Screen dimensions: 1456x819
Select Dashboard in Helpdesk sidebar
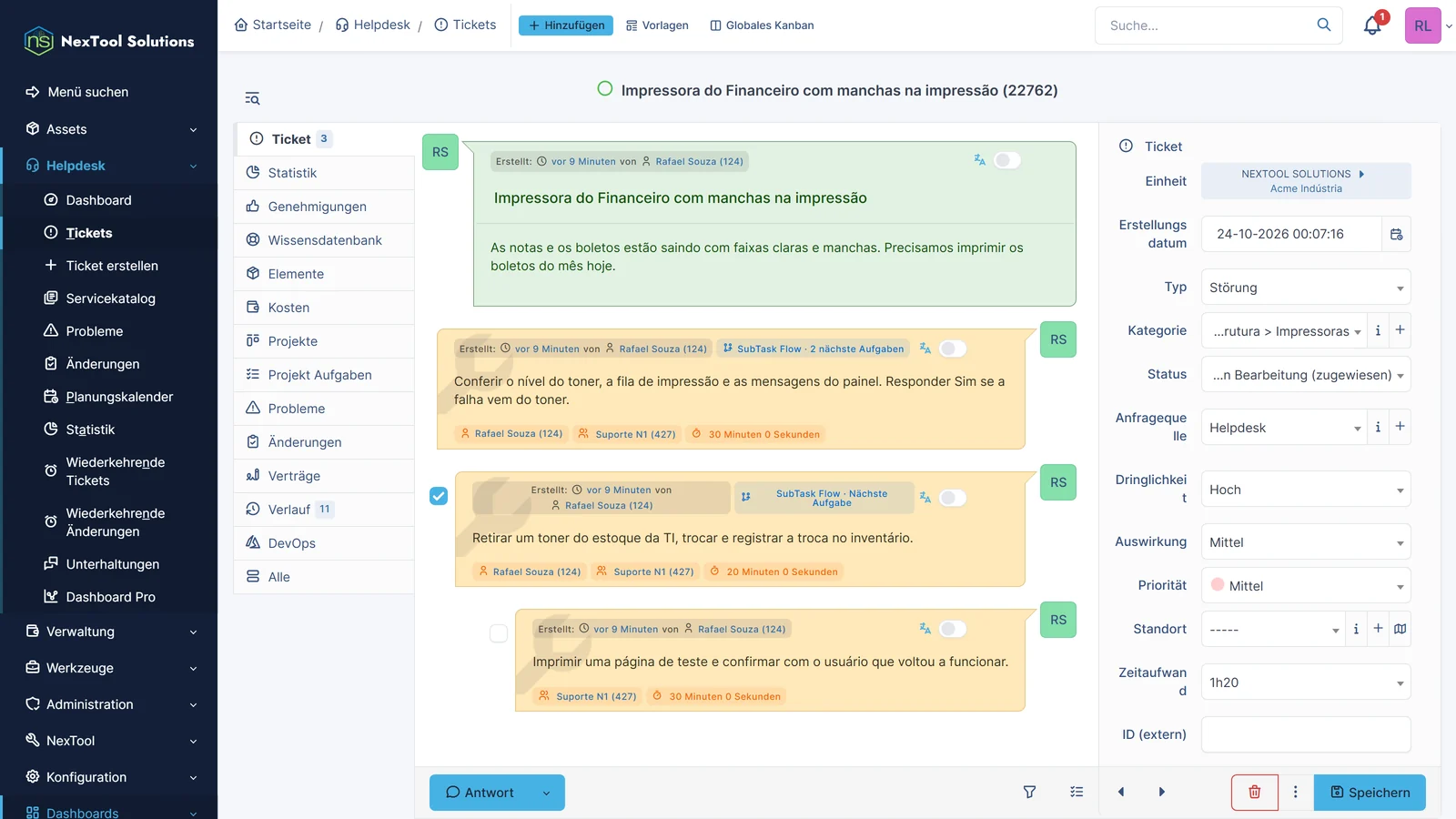[x=98, y=200]
